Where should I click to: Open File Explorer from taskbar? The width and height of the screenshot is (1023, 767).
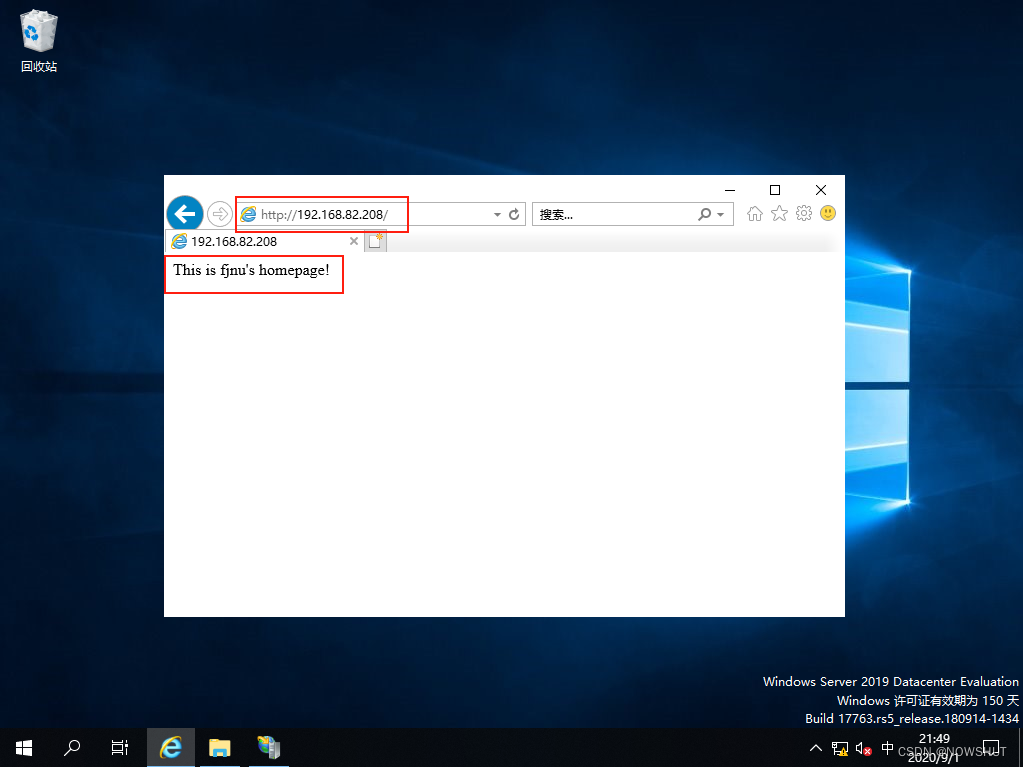coord(220,747)
